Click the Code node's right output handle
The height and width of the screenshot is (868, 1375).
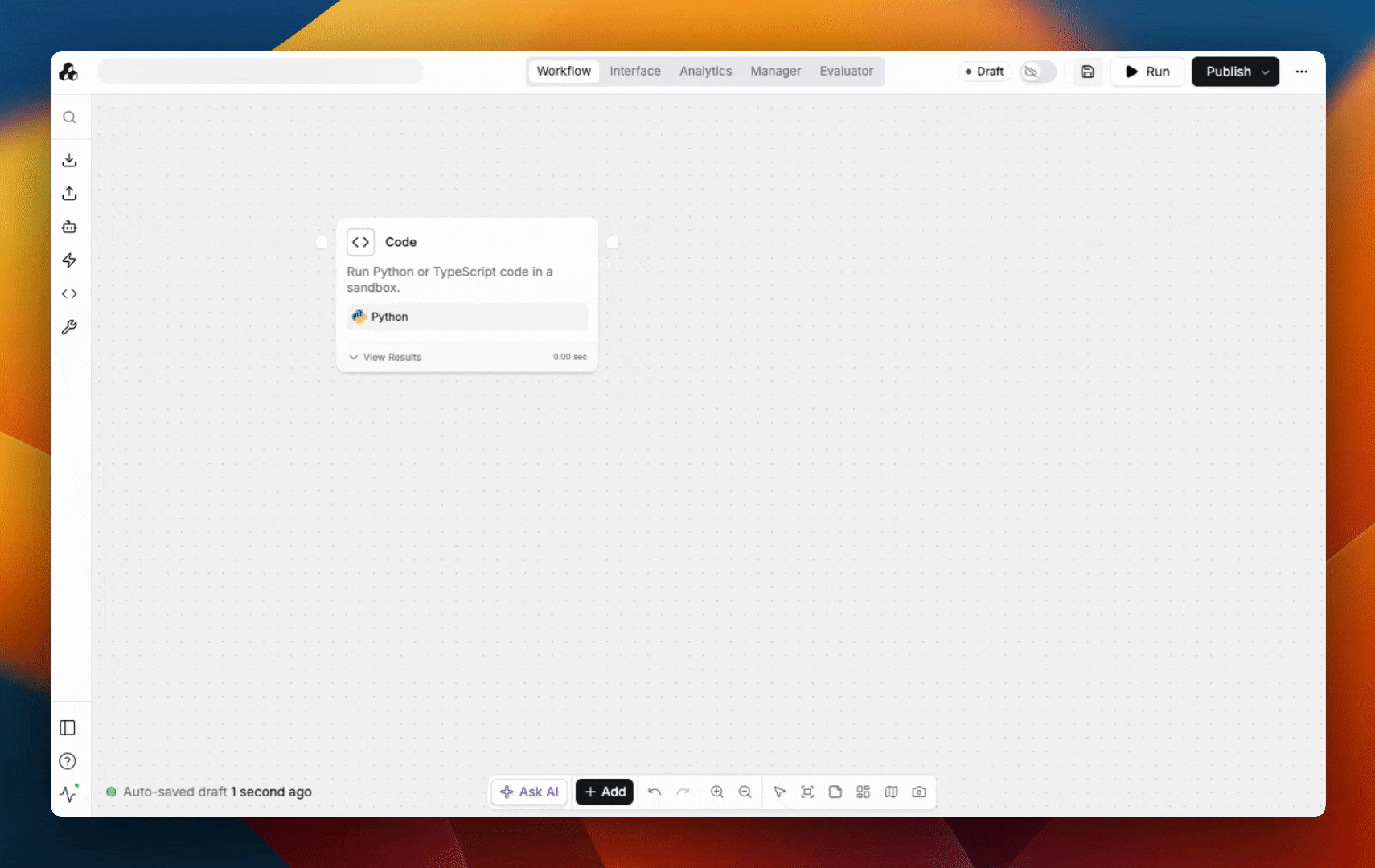pos(613,242)
